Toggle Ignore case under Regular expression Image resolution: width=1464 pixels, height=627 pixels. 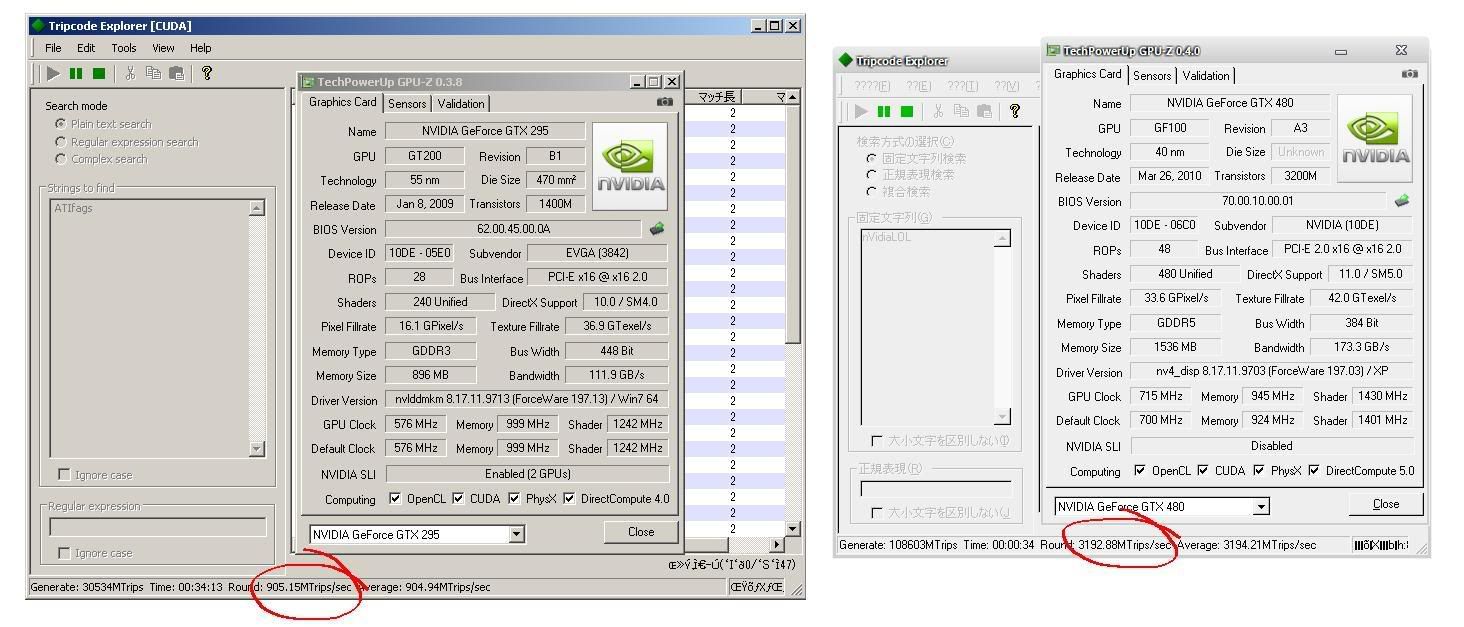pyautogui.click(x=65, y=553)
